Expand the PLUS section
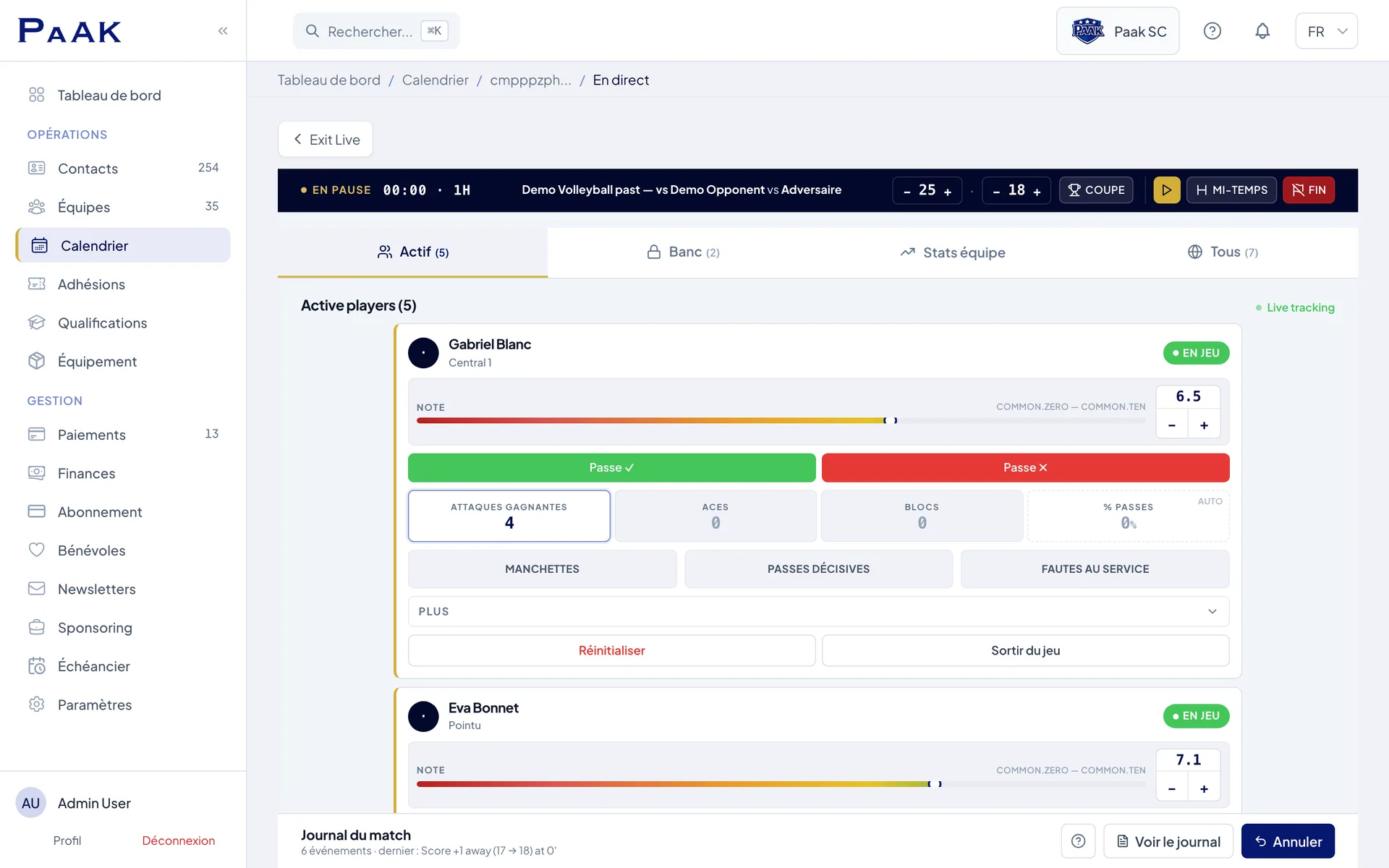Viewport: 1389px width, 868px height. click(x=818, y=611)
